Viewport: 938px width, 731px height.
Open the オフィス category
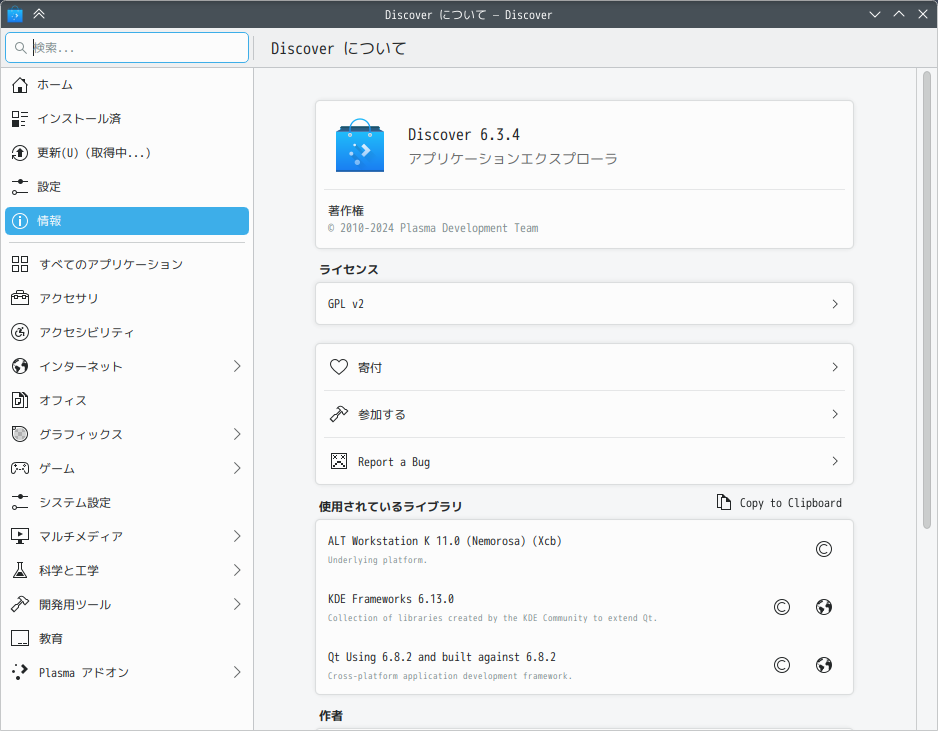[127, 400]
